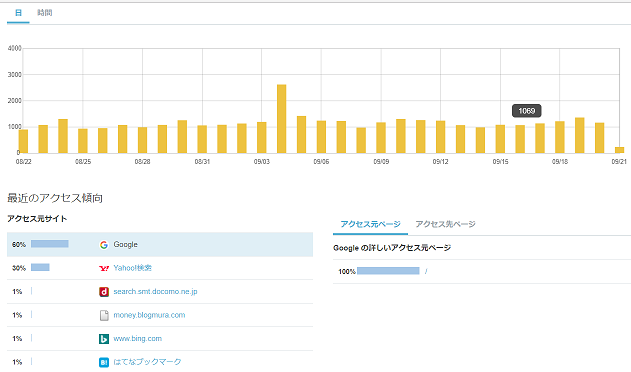Open the money.blogmura.com link
This screenshot has width=631, height=372.
[x=149, y=315]
